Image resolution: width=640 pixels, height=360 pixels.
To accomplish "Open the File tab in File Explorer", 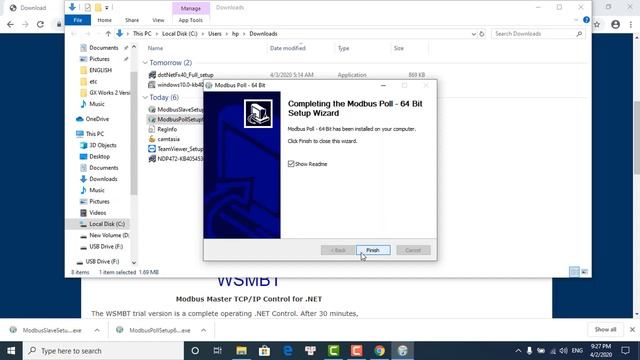I will pyautogui.click(x=78, y=20).
